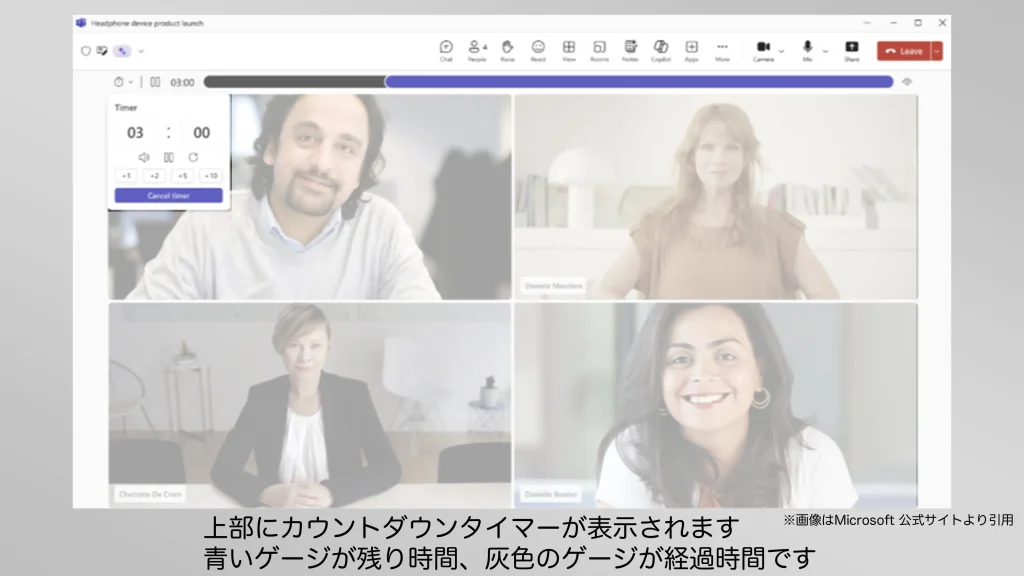Click the blue countdown progress bar
Image resolution: width=1024 pixels, height=576 pixels.
point(638,82)
